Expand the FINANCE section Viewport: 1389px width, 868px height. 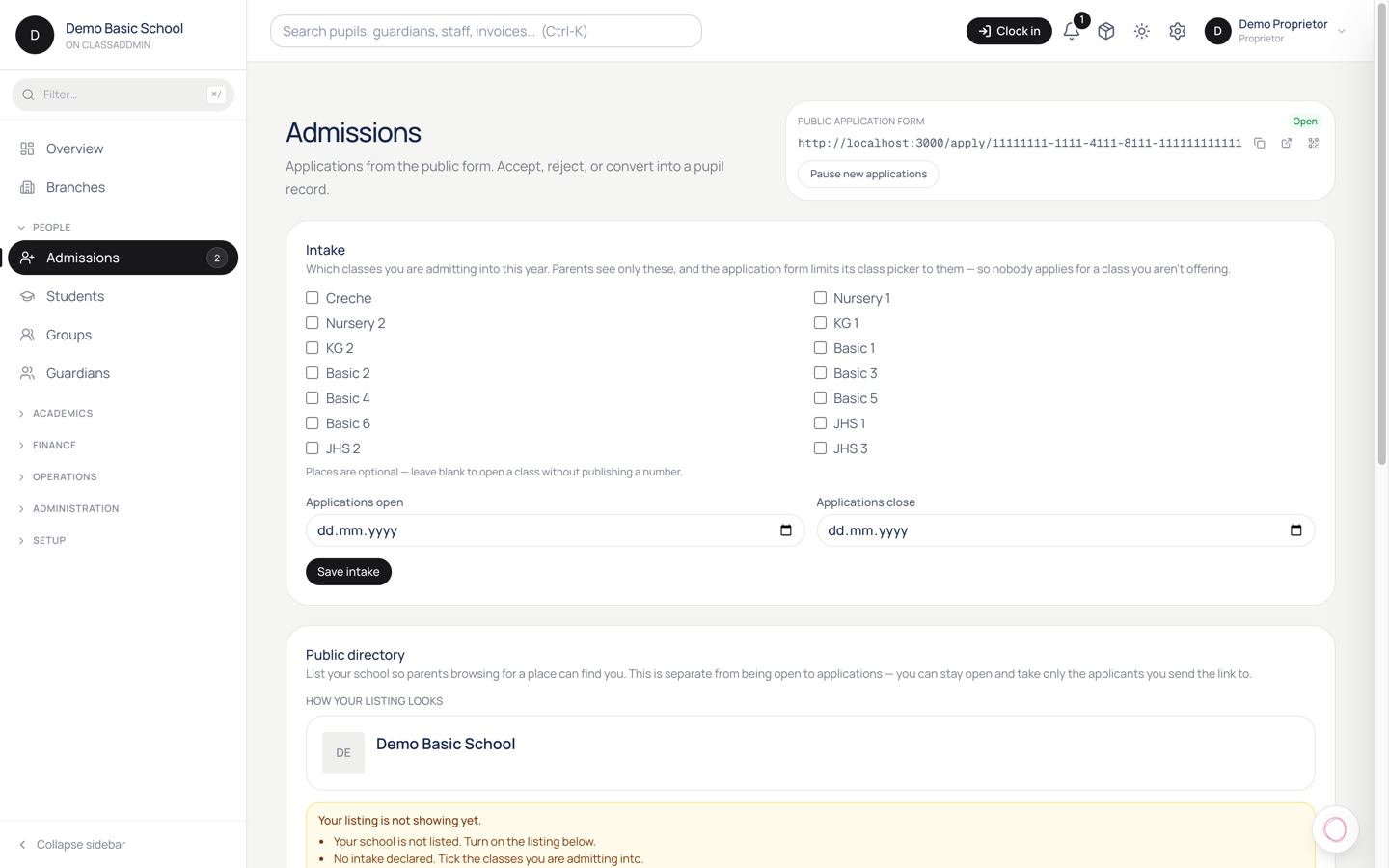[47, 446]
